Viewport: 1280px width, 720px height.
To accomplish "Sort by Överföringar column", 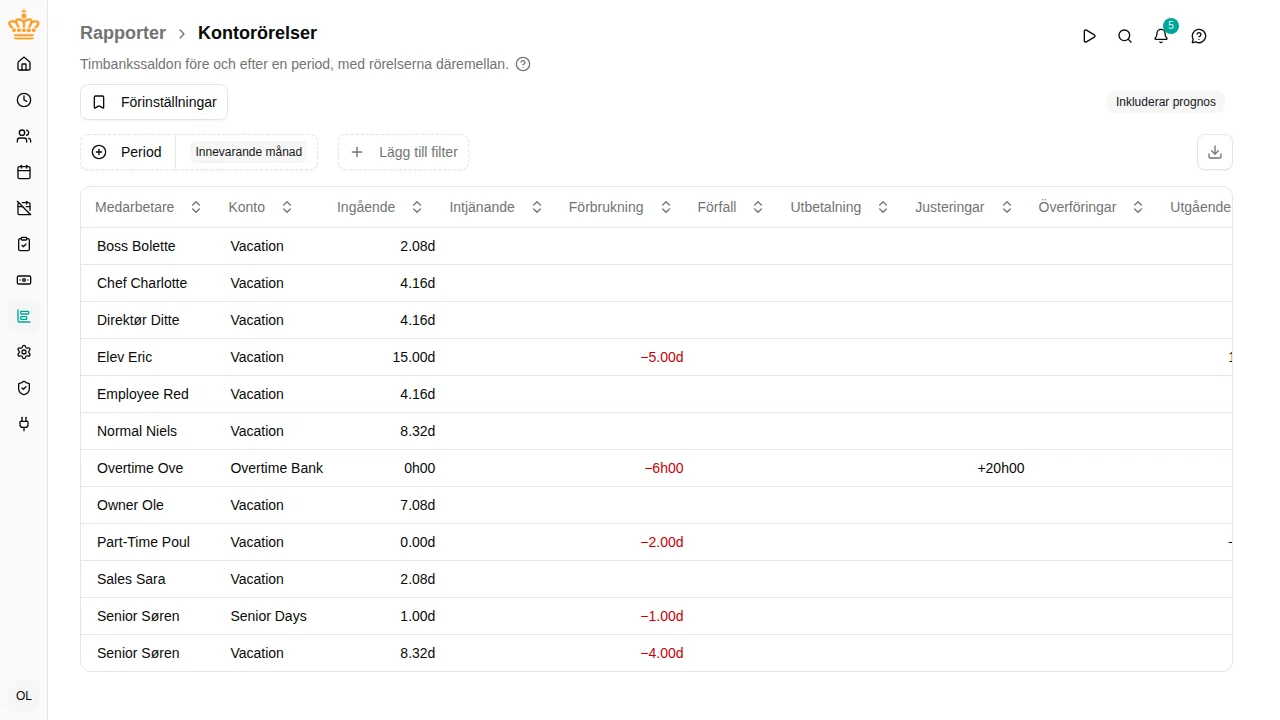I will click(1091, 207).
